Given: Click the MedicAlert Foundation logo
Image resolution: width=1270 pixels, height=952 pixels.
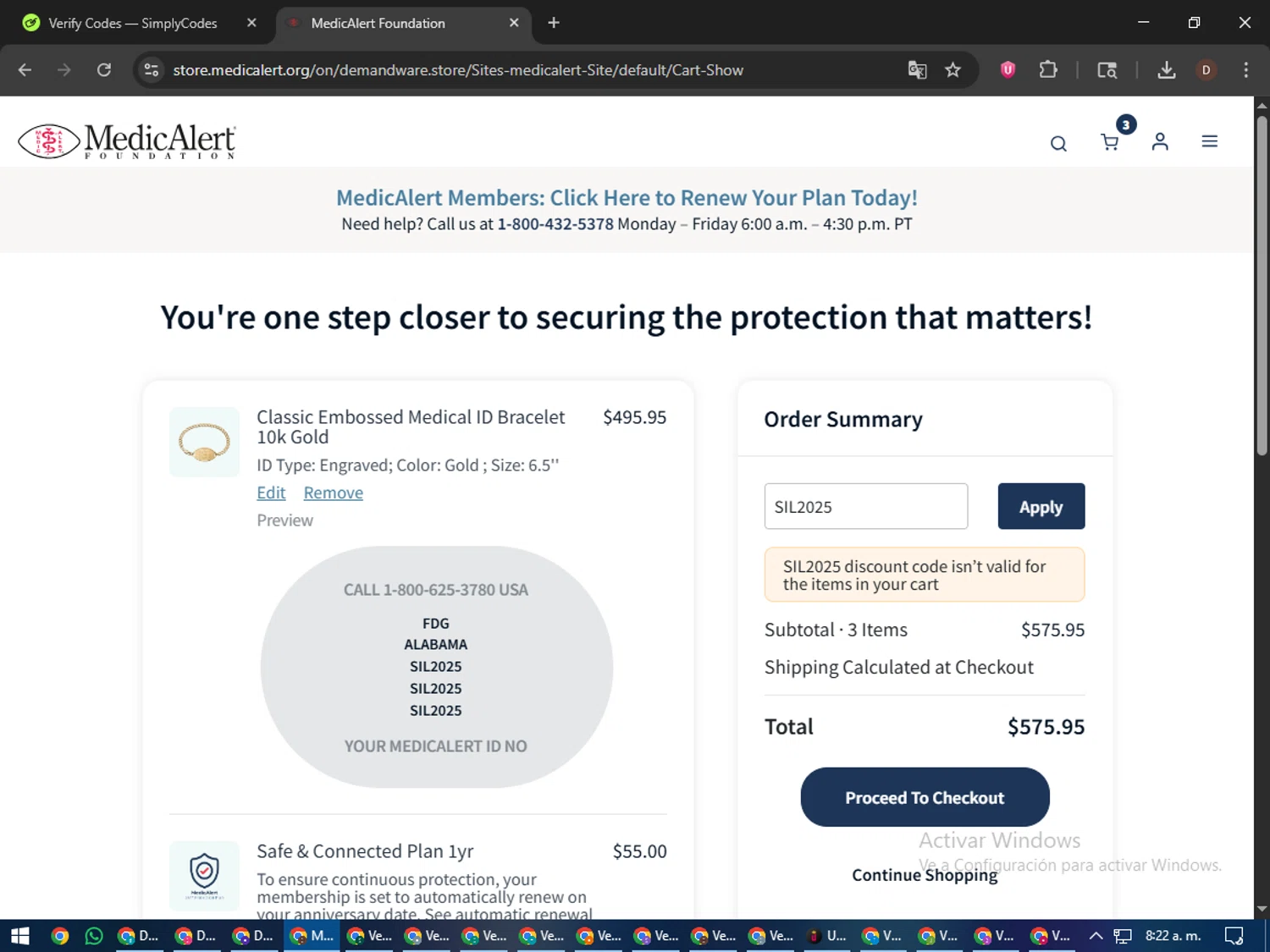Looking at the screenshot, I should [x=127, y=141].
